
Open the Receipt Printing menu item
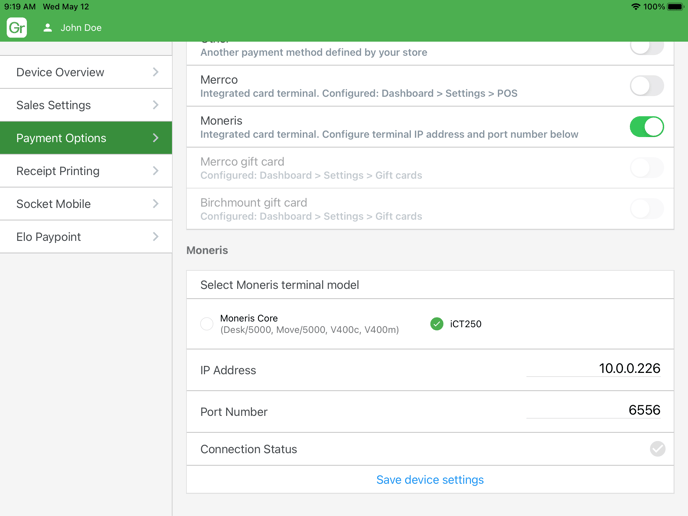pyautogui.click(x=85, y=171)
